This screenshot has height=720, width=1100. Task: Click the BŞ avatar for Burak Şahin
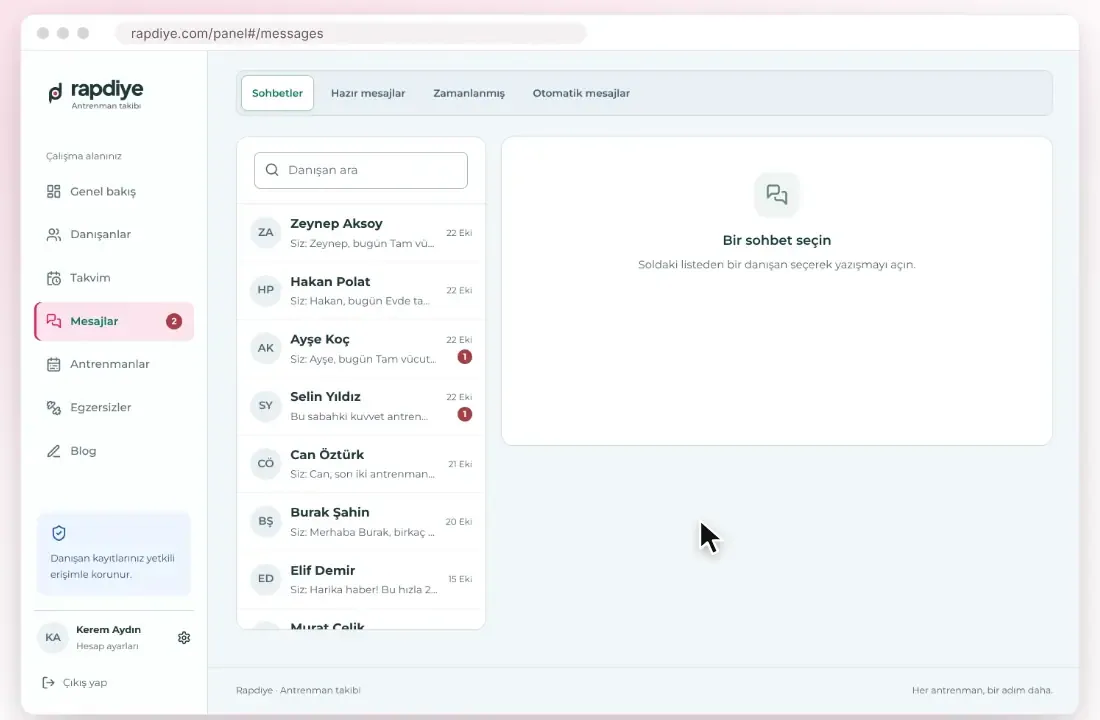[266, 521]
